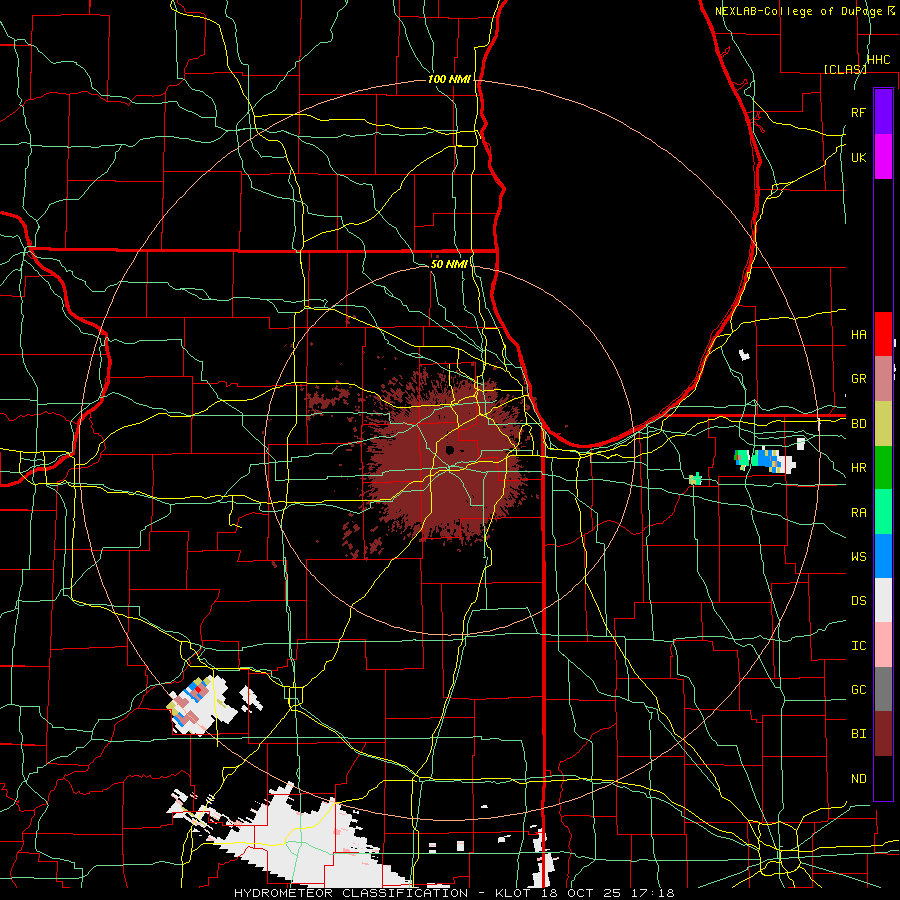
Task: Click the "RA" legend label
Action: [858, 513]
